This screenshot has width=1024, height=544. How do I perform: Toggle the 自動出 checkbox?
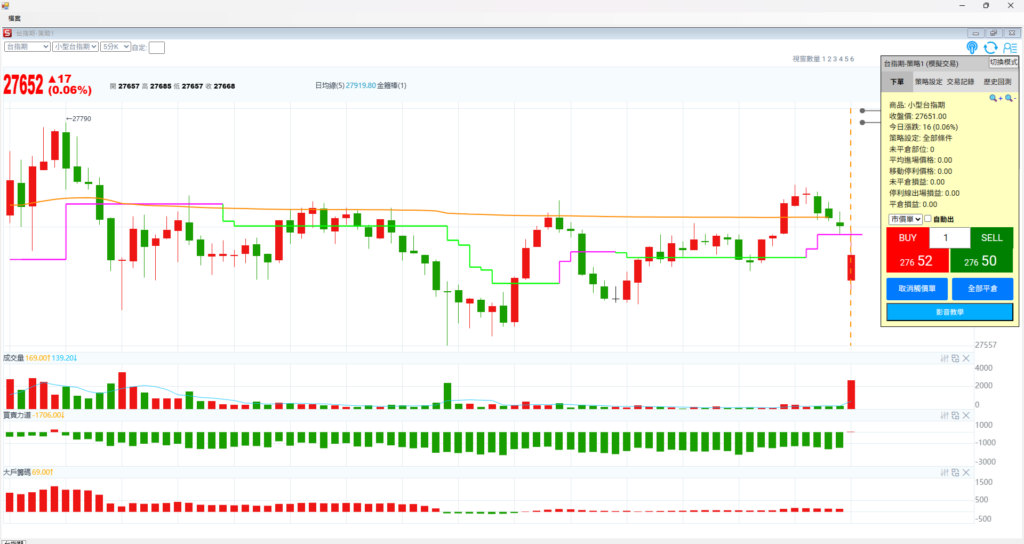point(927,219)
